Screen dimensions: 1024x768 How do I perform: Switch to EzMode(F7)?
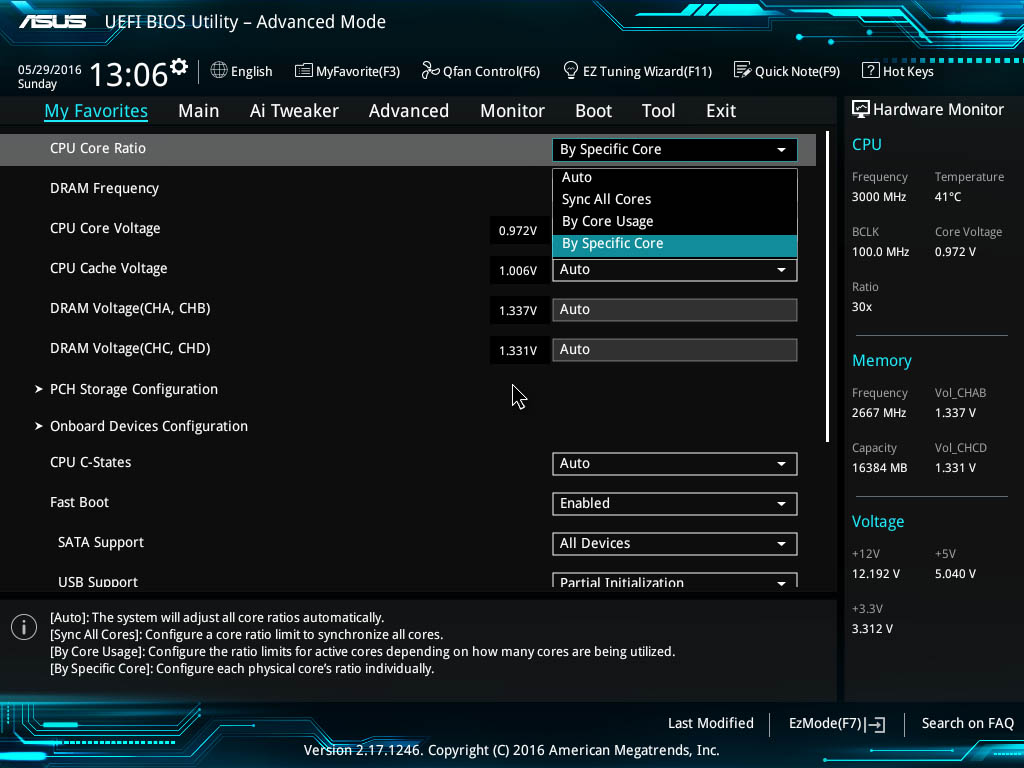[837, 724]
